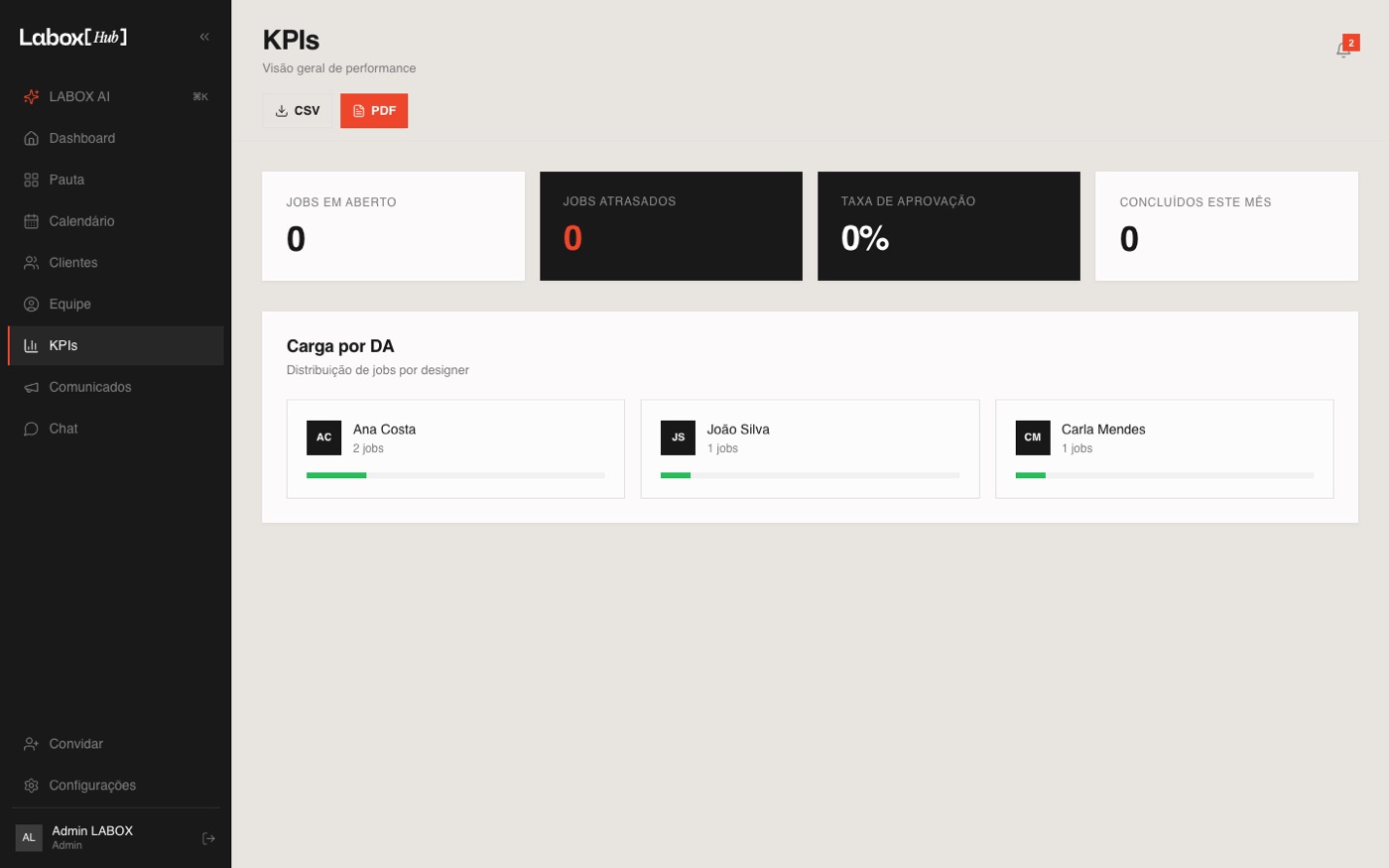
Task: Click the Pauta grid icon
Action: (31, 180)
